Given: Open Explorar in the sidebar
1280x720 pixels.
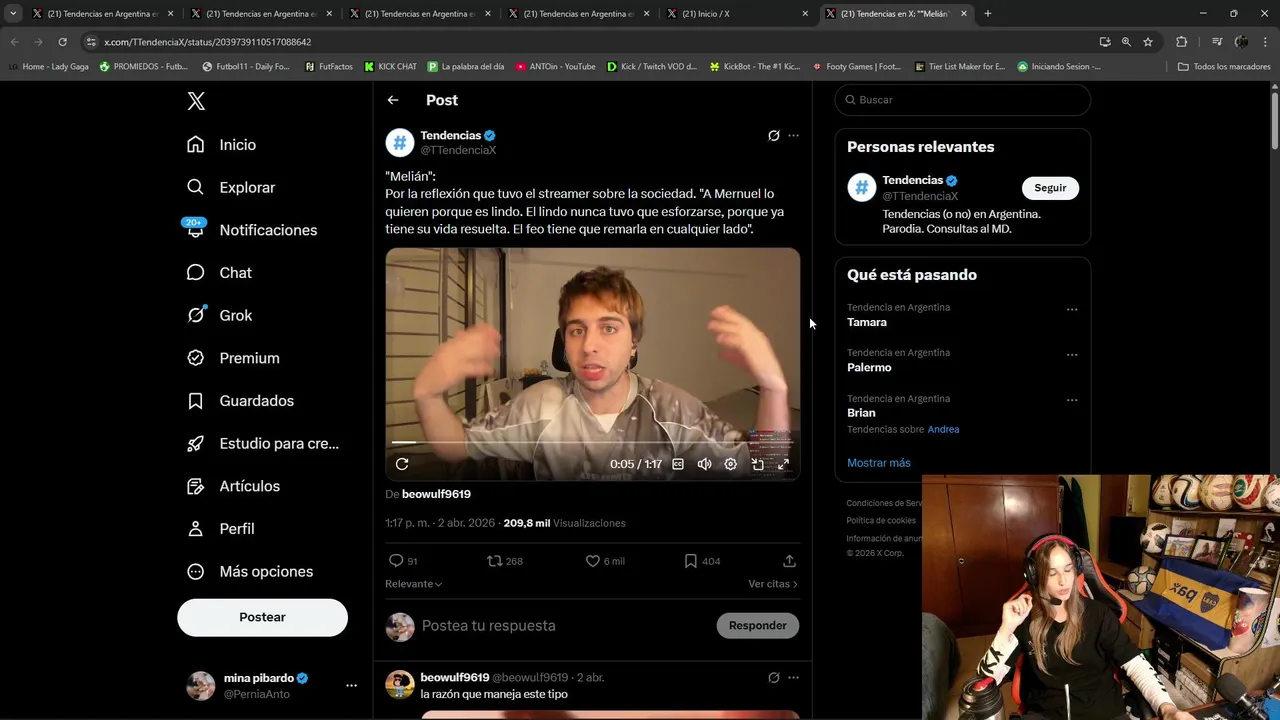Looking at the screenshot, I should [230, 187].
